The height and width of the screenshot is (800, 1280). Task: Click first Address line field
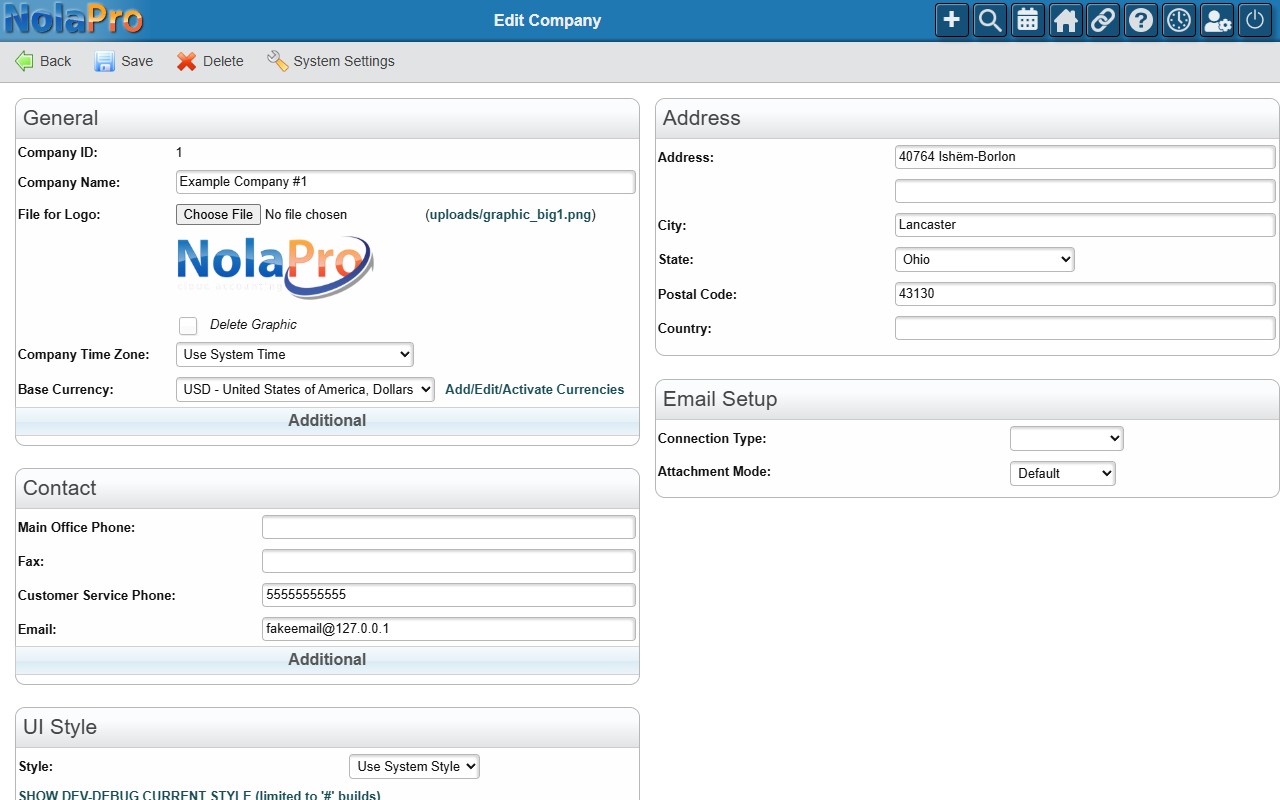pyautogui.click(x=1085, y=157)
